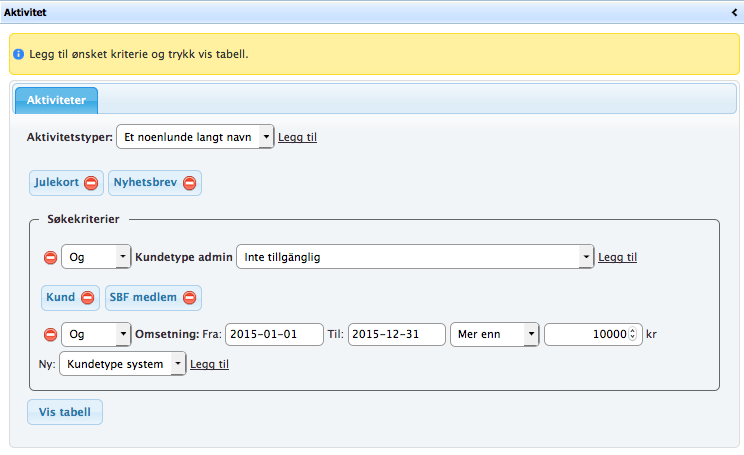Delete the Omsetning criterion row
744x455 pixels.
[x=50, y=334]
